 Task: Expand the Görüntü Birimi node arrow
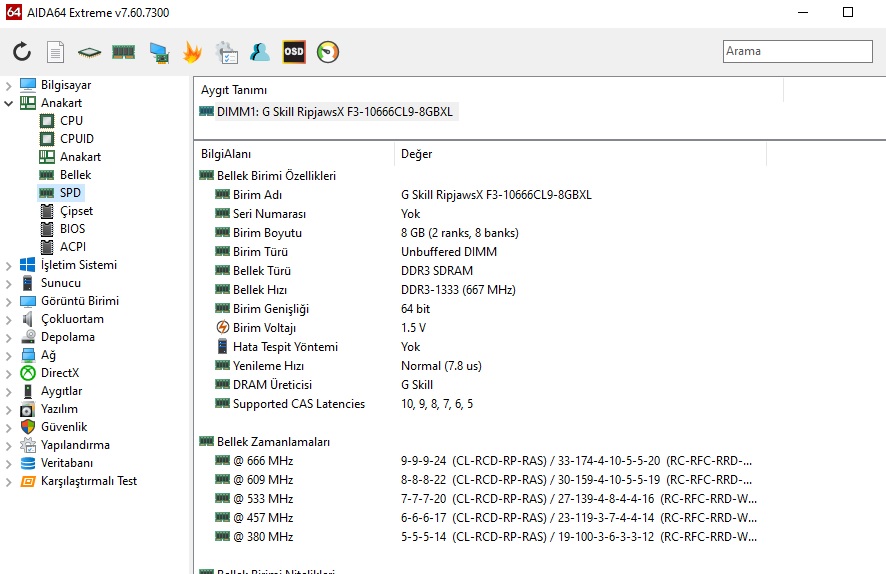click(8, 302)
